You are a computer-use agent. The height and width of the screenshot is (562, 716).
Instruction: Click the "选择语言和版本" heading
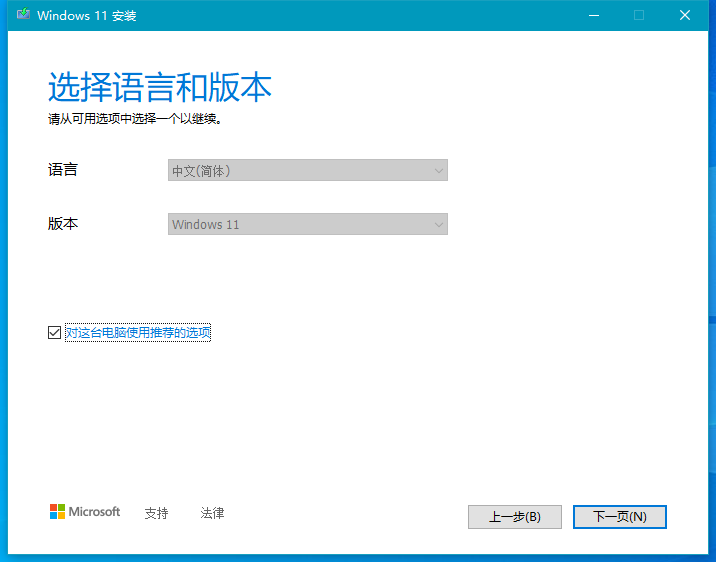pyautogui.click(x=160, y=87)
